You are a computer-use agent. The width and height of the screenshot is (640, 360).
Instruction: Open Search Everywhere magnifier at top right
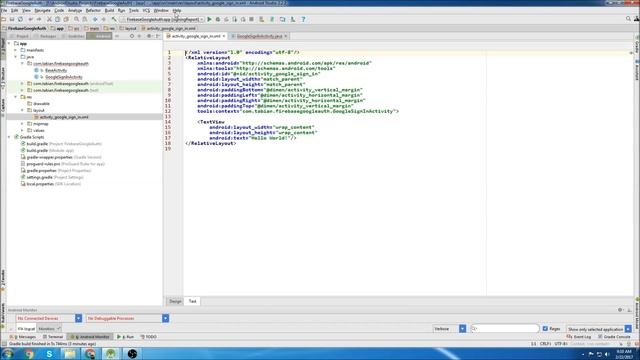pyautogui.click(x=628, y=19)
